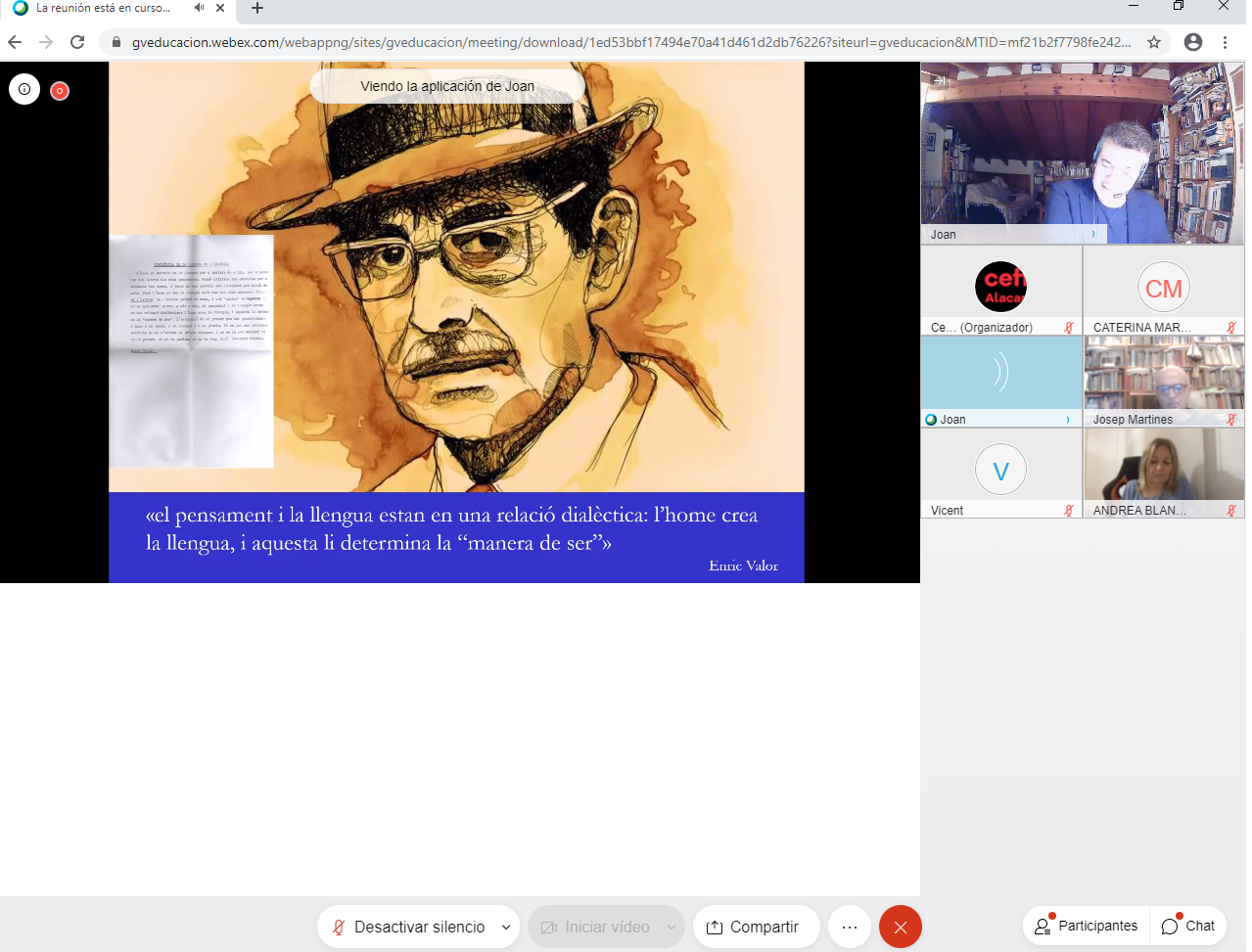Image resolution: width=1252 pixels, height=952 pixels.
Task: Click the 'Josep Martines' name label
Action: tap(1133, 420)
